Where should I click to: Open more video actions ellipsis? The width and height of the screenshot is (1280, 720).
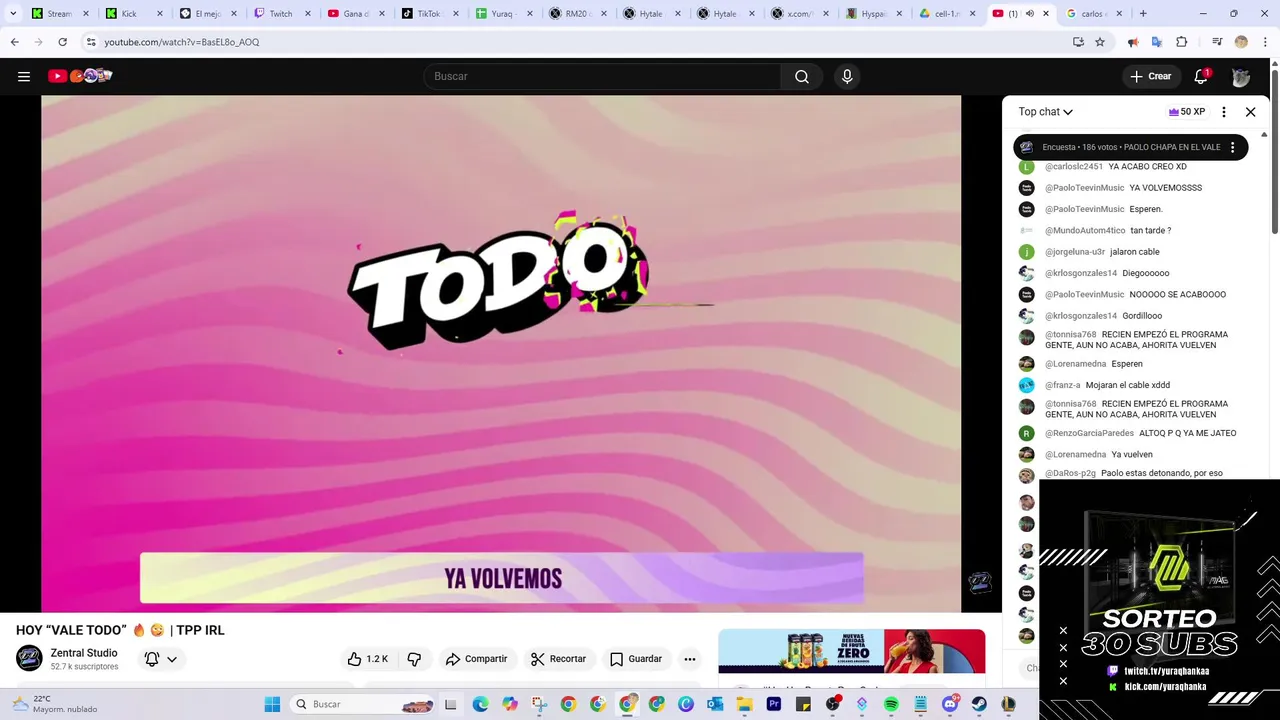pyautogui.click(x=689, y=659)
